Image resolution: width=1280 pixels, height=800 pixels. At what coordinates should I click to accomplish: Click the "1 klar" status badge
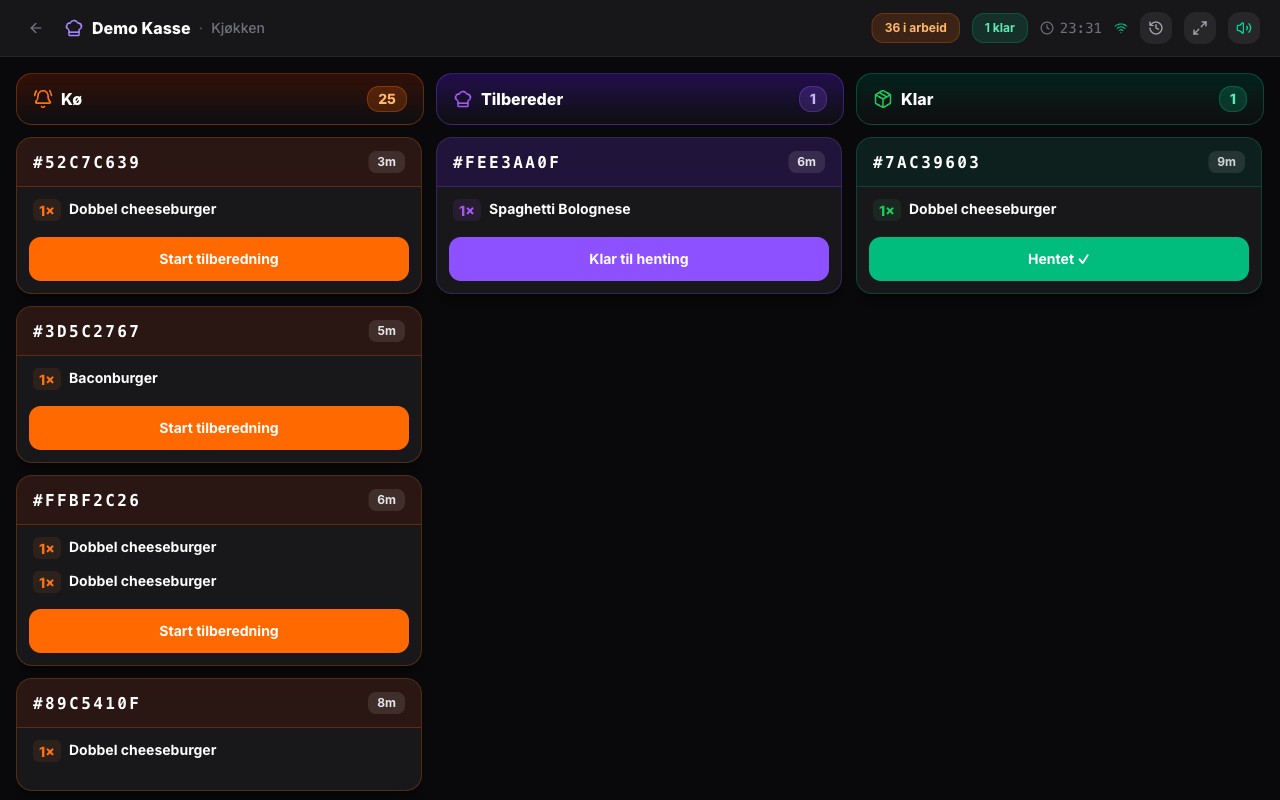click(1000, 28)
